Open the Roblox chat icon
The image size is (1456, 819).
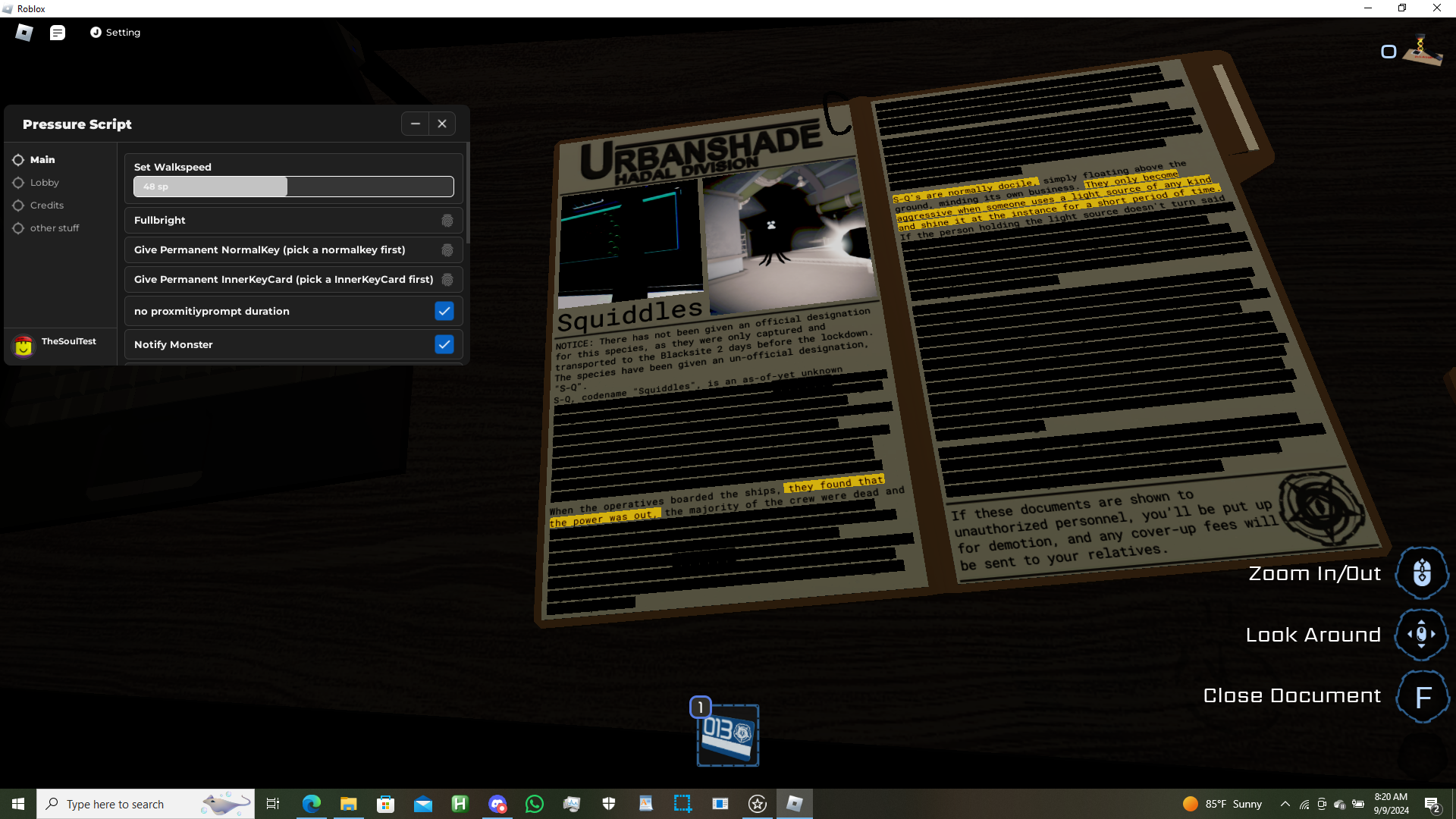click(x=58, y=33)
